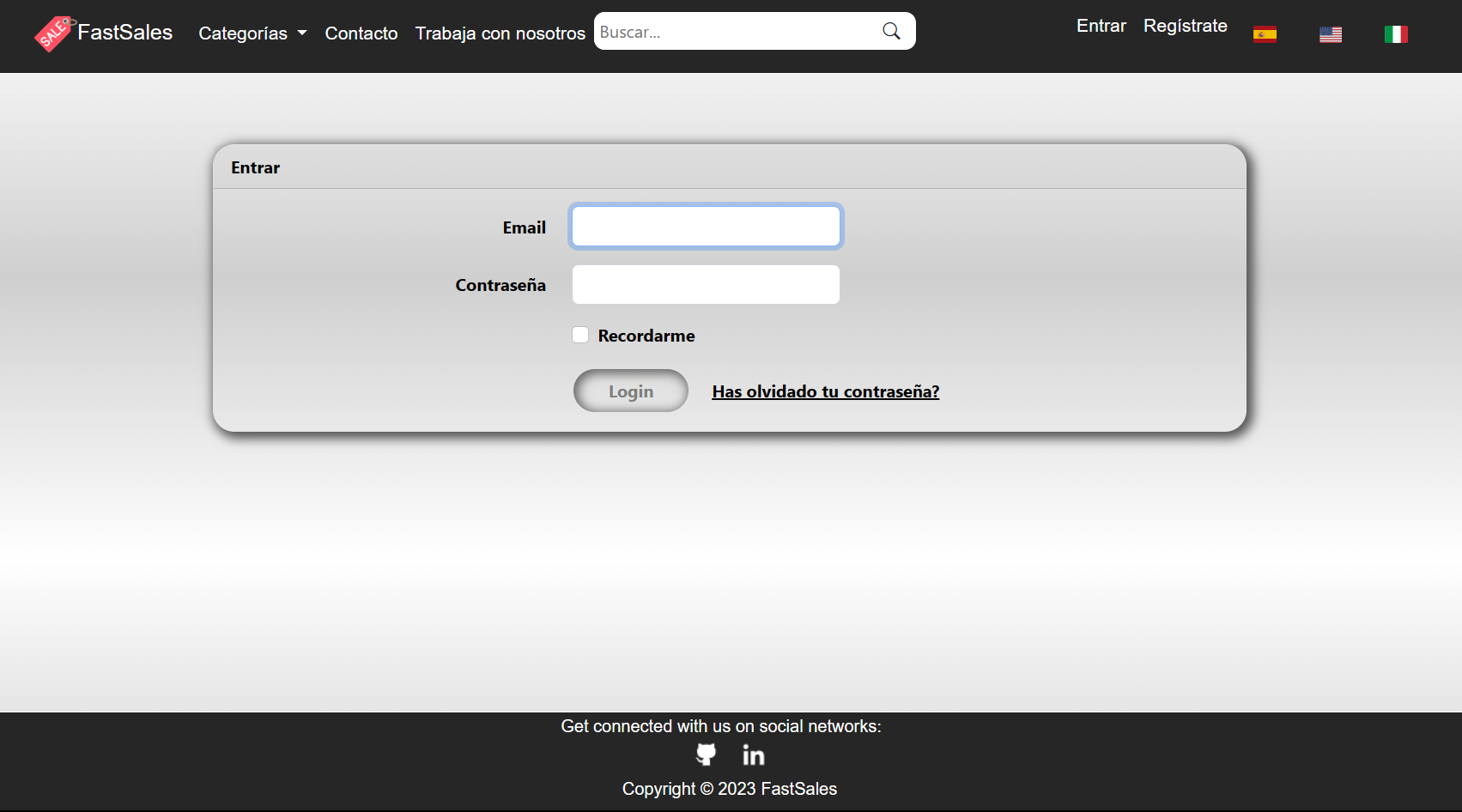Open the GitHub icon in footer

coord(706,754)
